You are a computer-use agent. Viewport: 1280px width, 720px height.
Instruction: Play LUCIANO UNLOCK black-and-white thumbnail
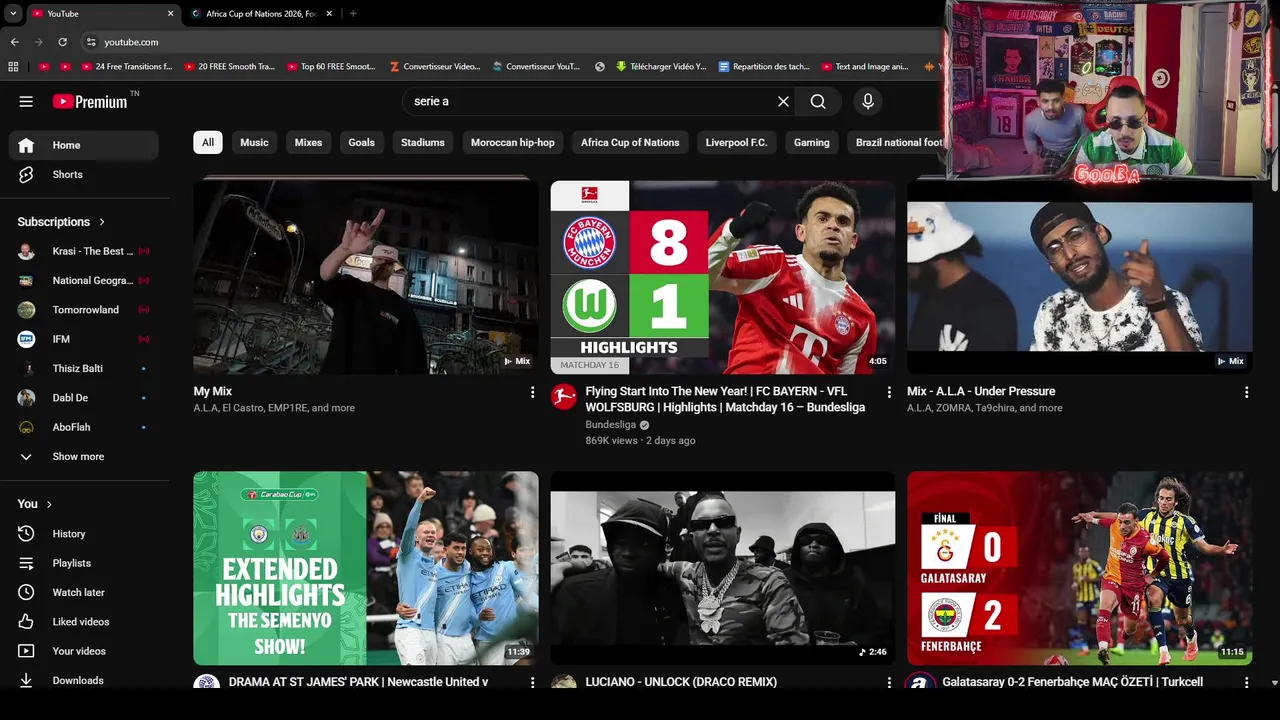pos(723,568)
